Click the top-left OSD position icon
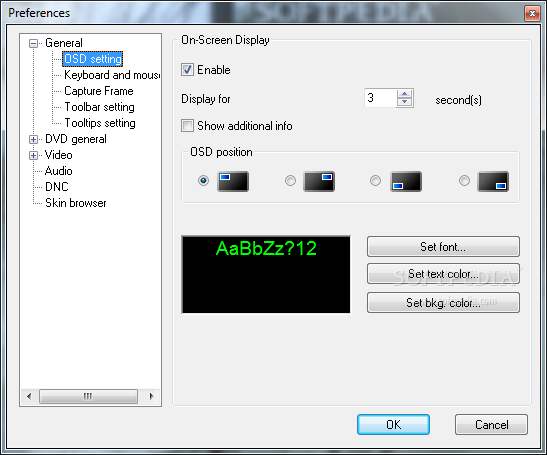 coord(233,181)
